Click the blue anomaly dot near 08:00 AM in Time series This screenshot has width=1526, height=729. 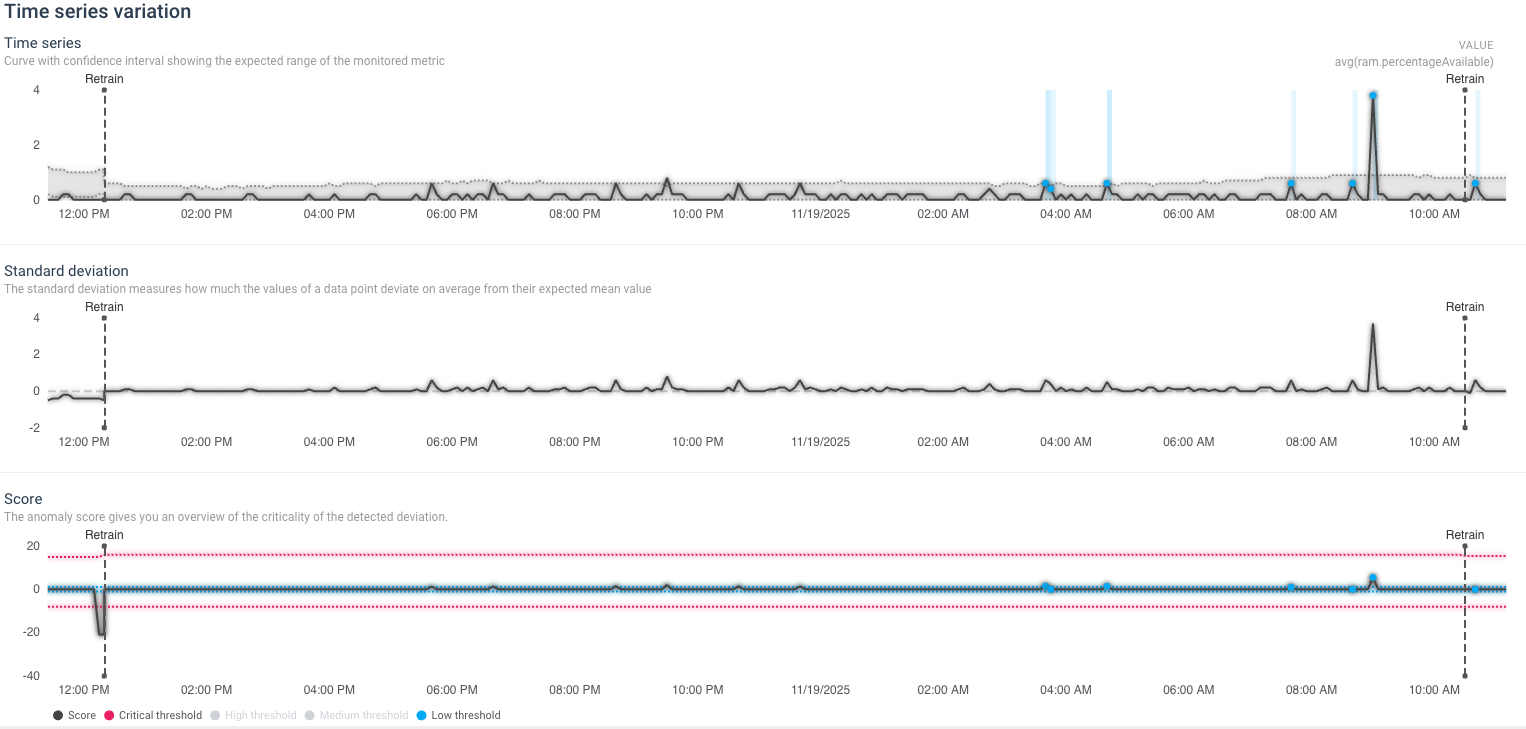pos(1291,183)
